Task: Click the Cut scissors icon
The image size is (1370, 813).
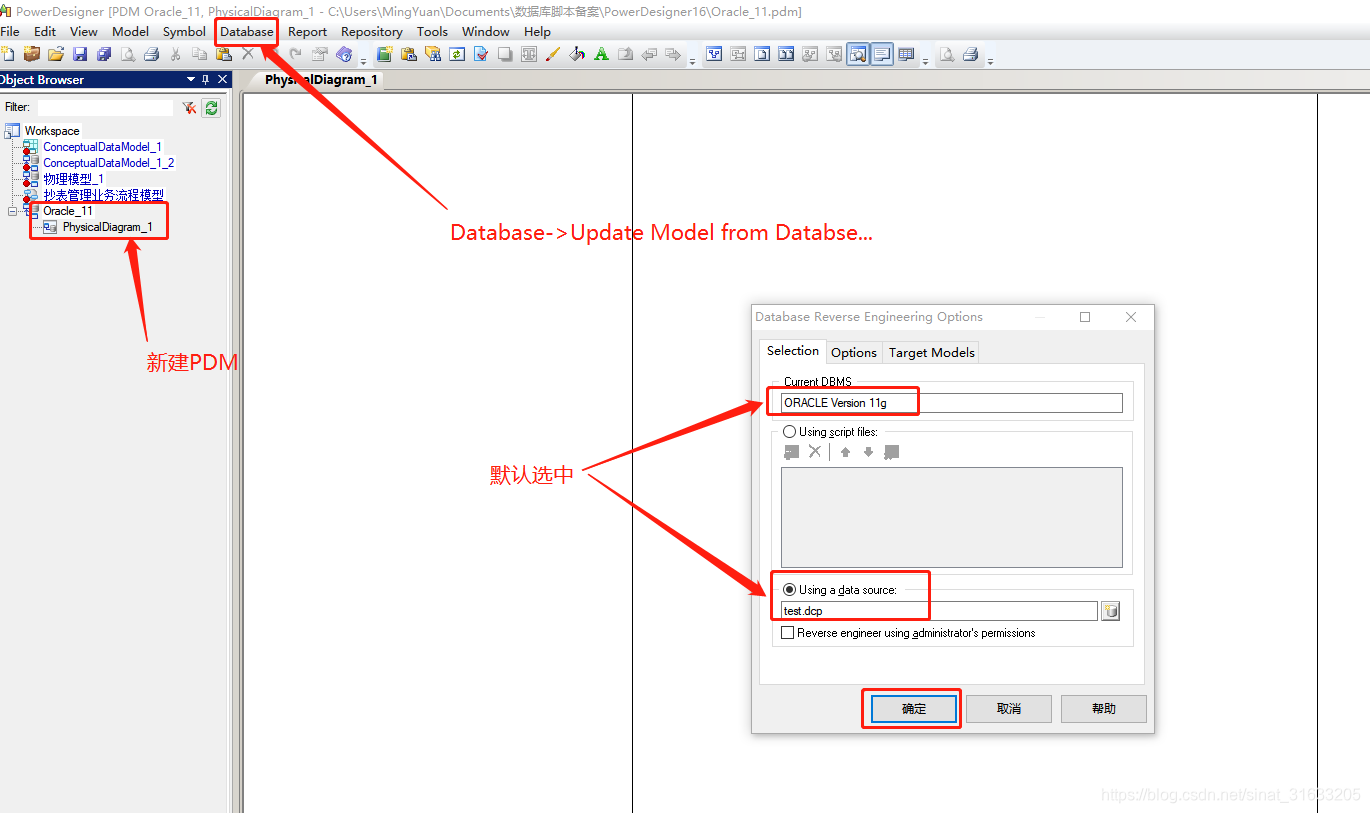Action: (175, 54)
